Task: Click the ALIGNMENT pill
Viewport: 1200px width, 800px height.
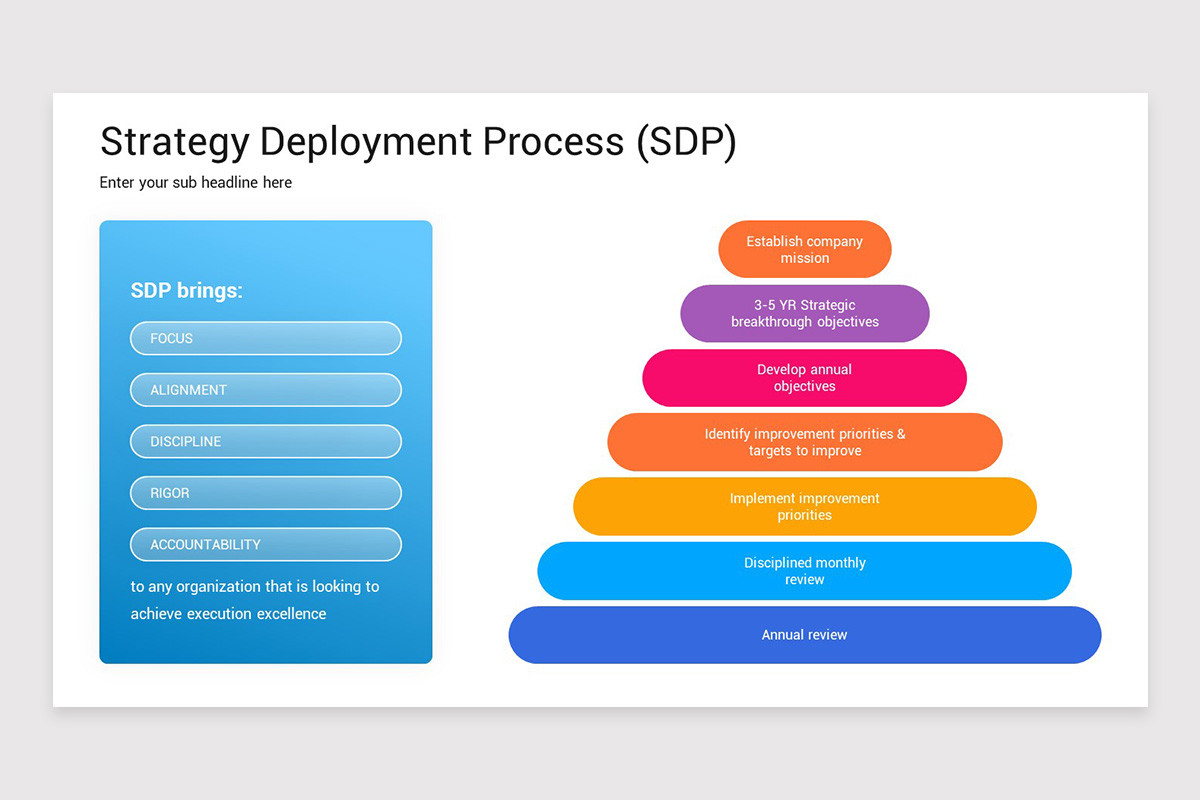Action: point(265,390)
